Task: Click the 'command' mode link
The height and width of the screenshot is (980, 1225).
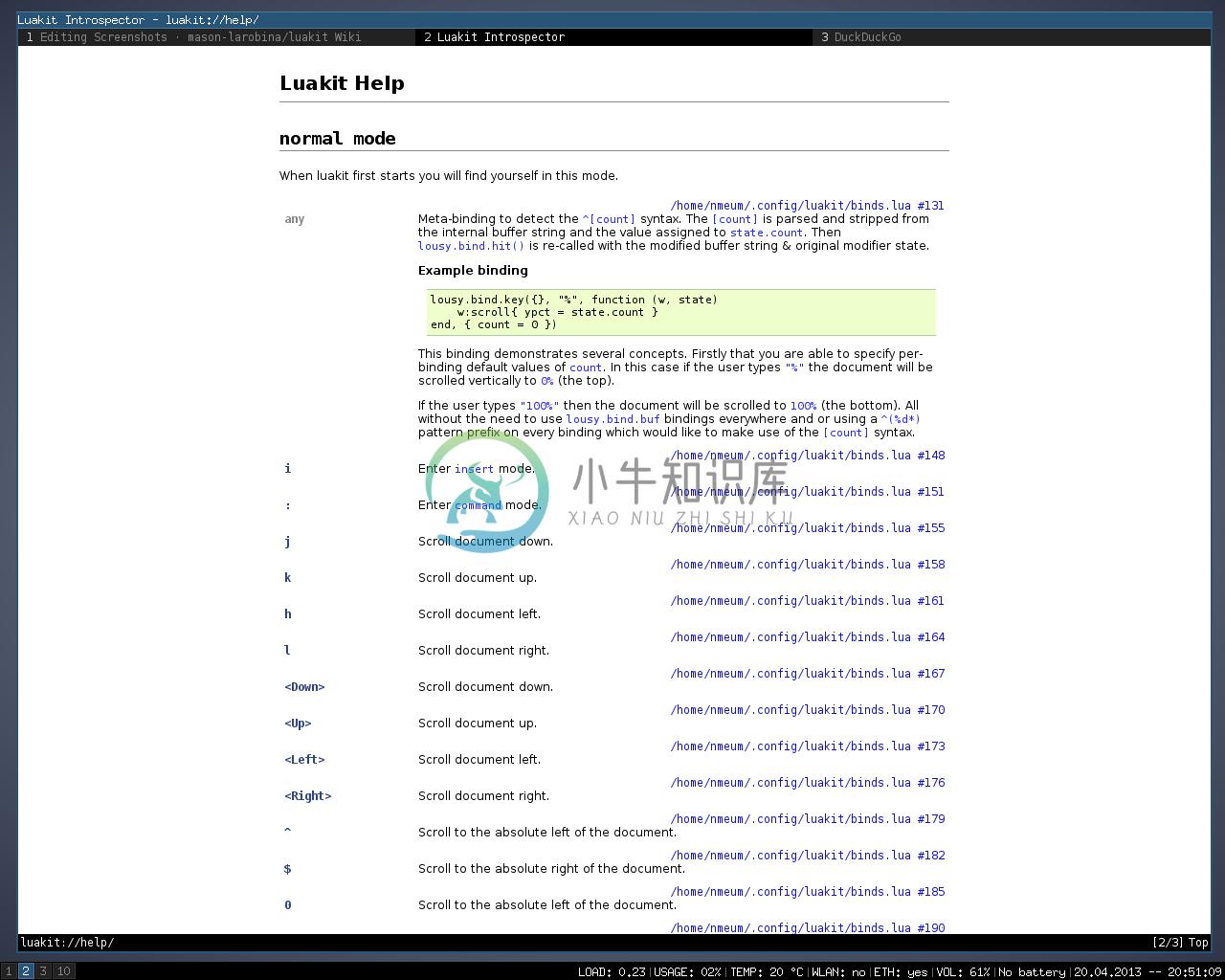Action: pos(478,505)
